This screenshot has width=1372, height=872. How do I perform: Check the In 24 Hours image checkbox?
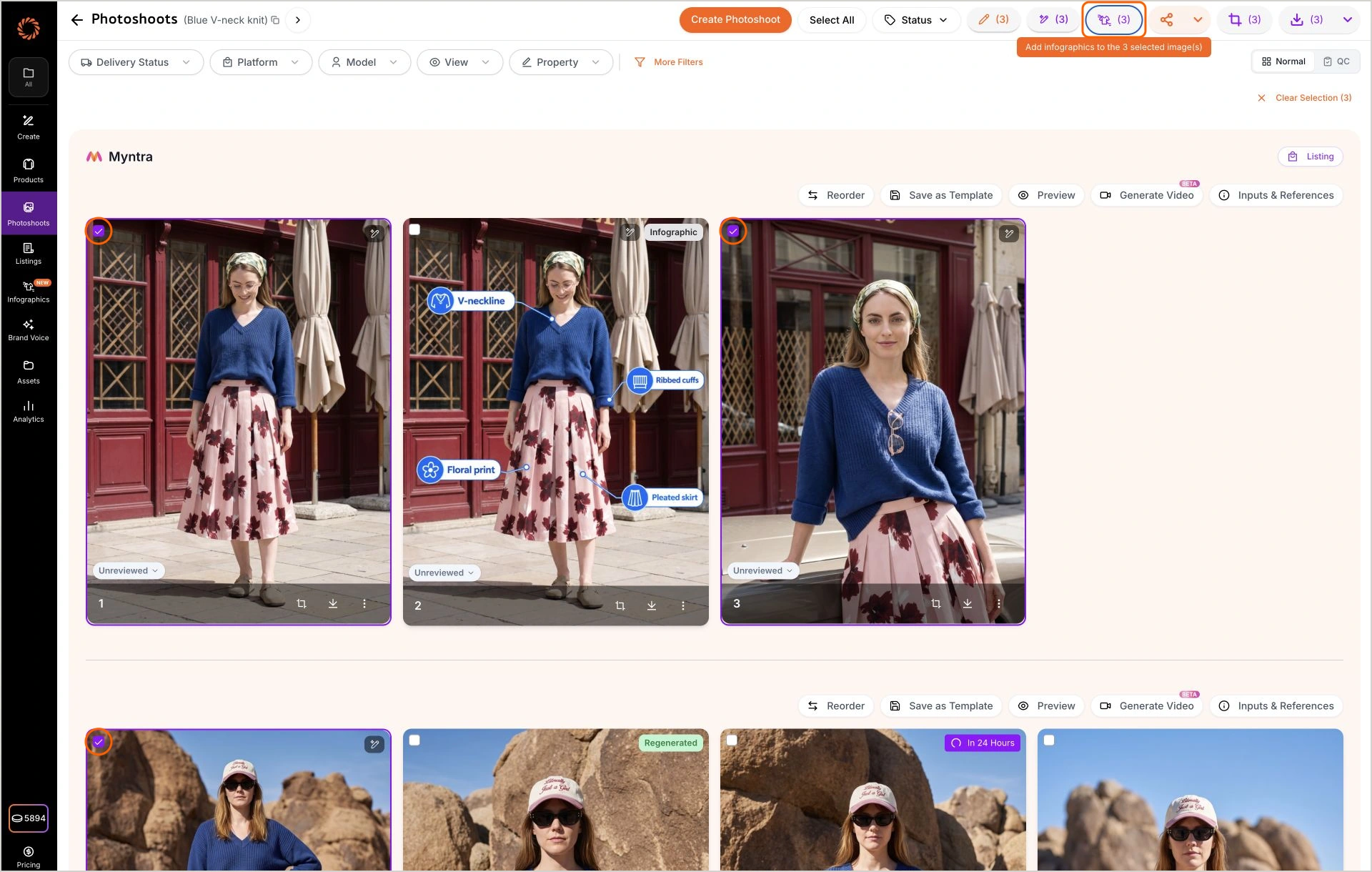tap(732, 740)
